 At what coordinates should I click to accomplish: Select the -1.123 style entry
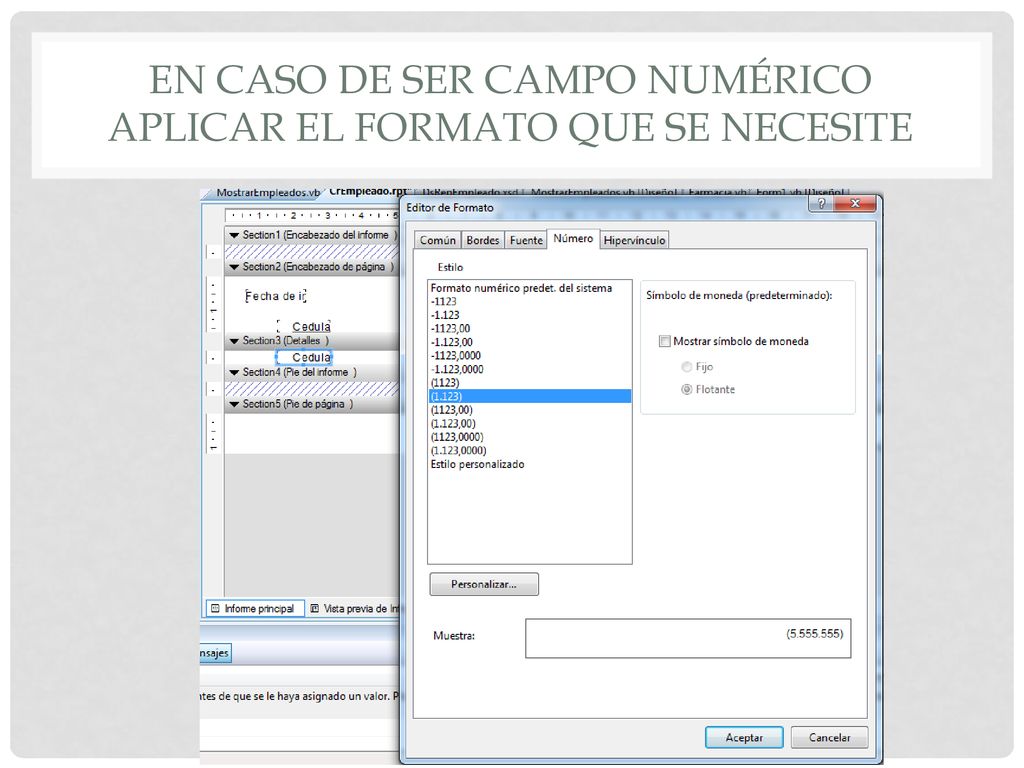530,315
